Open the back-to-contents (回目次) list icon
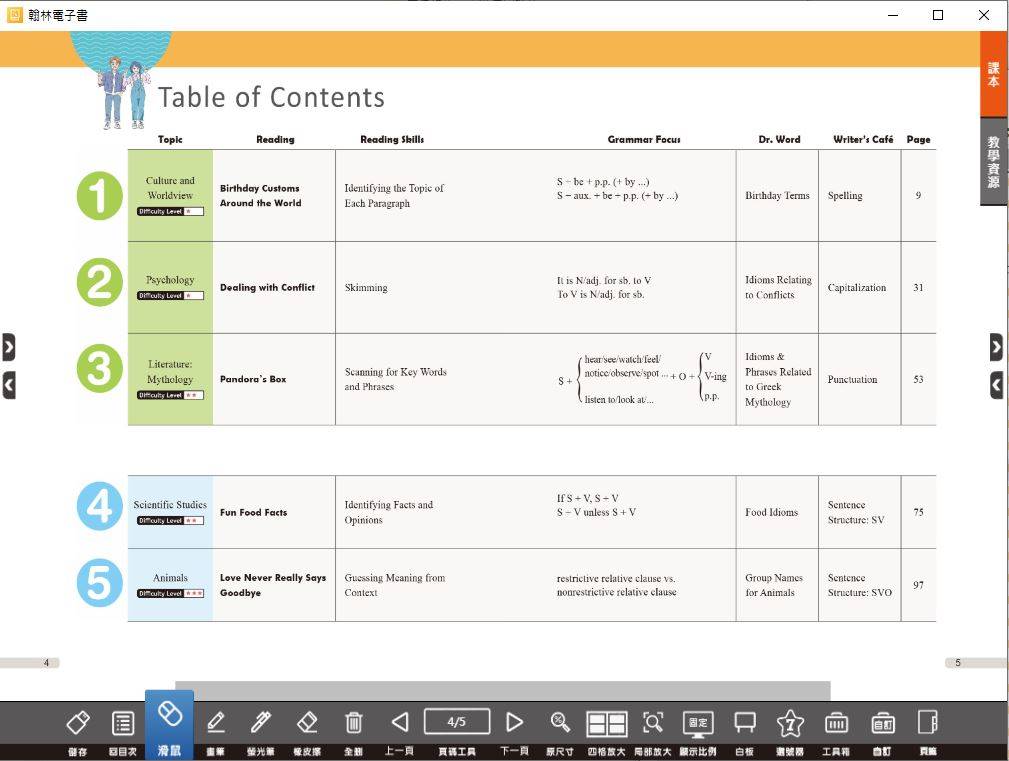Screen dimensions: 1009x761 [123, 723]
